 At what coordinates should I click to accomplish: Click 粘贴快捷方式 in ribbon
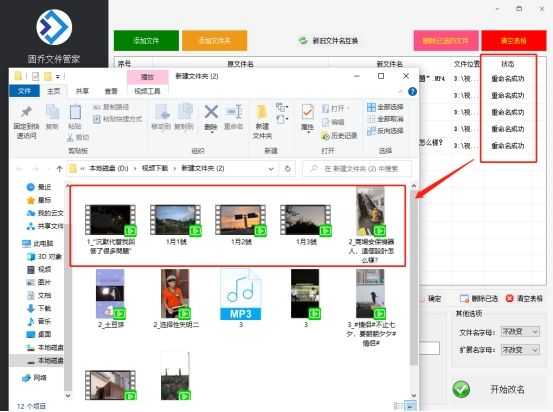tap(117, 119)
